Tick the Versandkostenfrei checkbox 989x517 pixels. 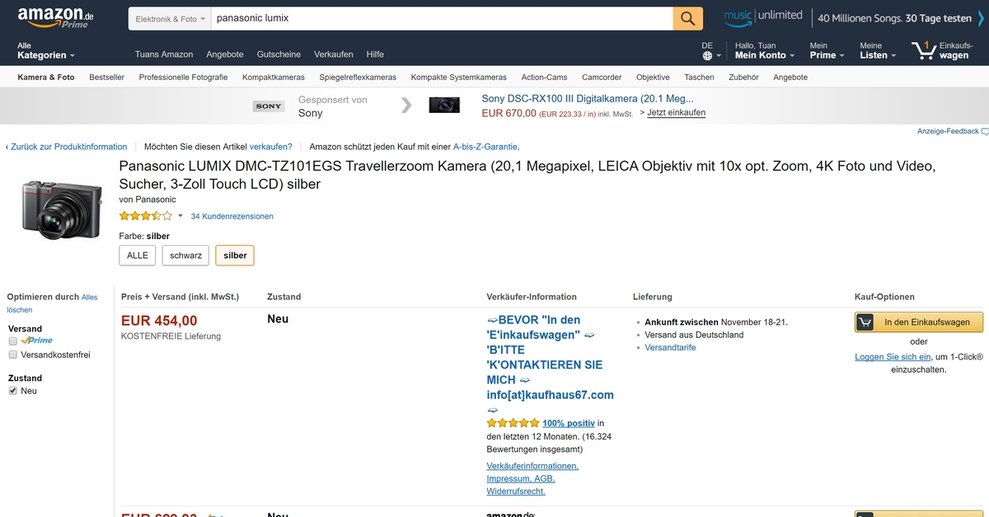pyautogui.click(x=13, y=354)
